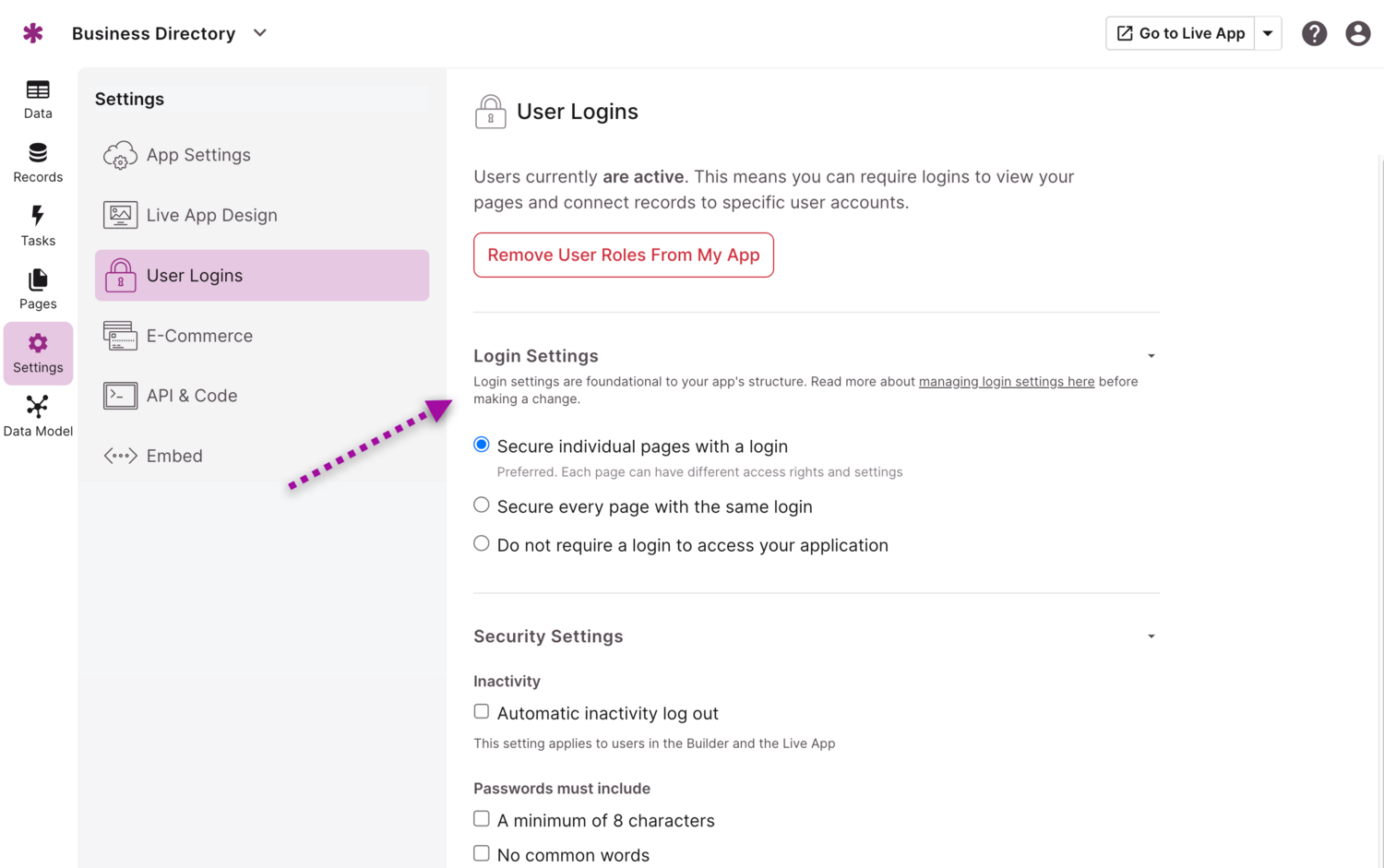Image resolution: width=1384 pixels, height=868 pixels.
Task: Open the Go to Live App dropdown arrow
Action: 1268,33
